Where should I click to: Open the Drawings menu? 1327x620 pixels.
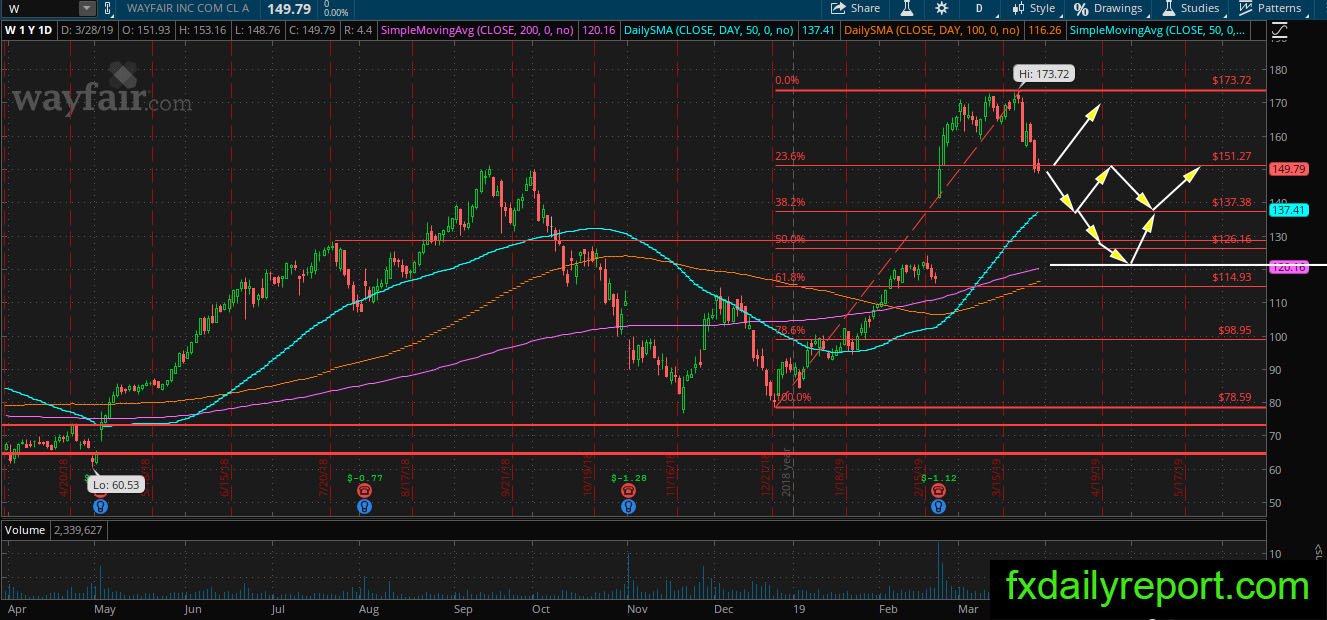click(x=1108, y=8)
